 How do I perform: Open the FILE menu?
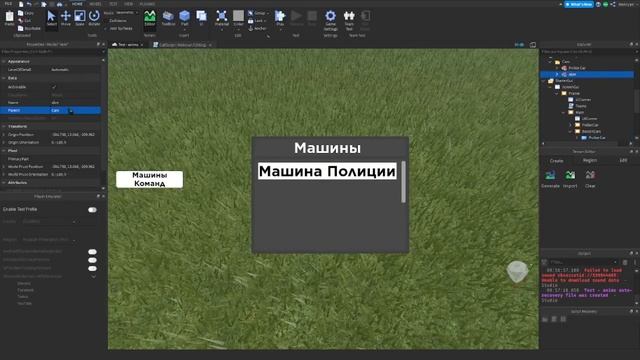(x=8, y=4)
